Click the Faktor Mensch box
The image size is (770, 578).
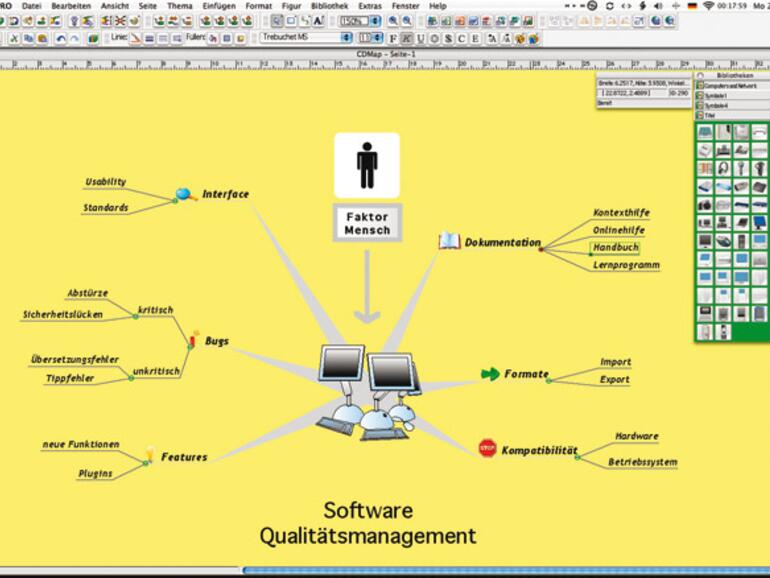tap(367, 223)
